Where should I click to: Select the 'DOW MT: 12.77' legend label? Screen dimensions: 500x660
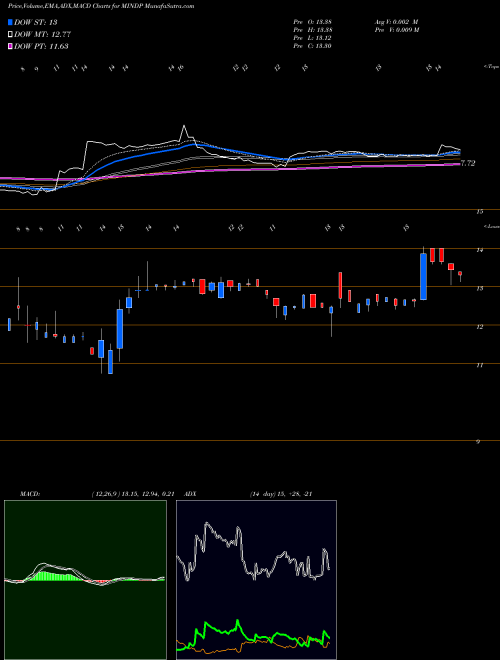(42, 35)
